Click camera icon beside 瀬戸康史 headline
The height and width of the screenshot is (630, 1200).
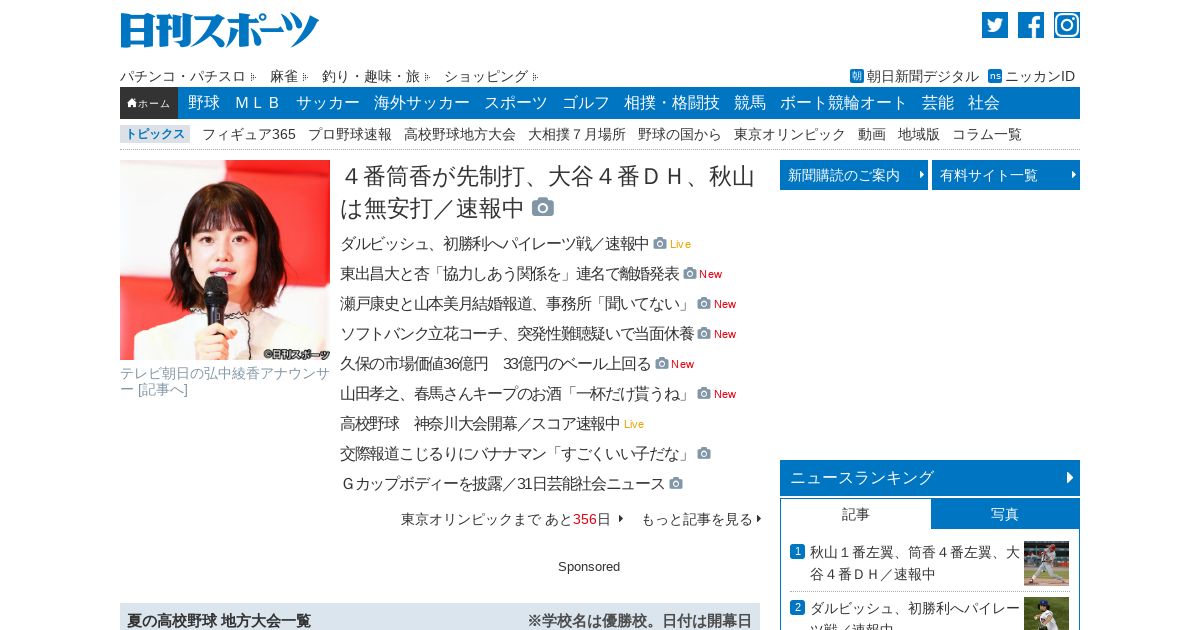704,303
